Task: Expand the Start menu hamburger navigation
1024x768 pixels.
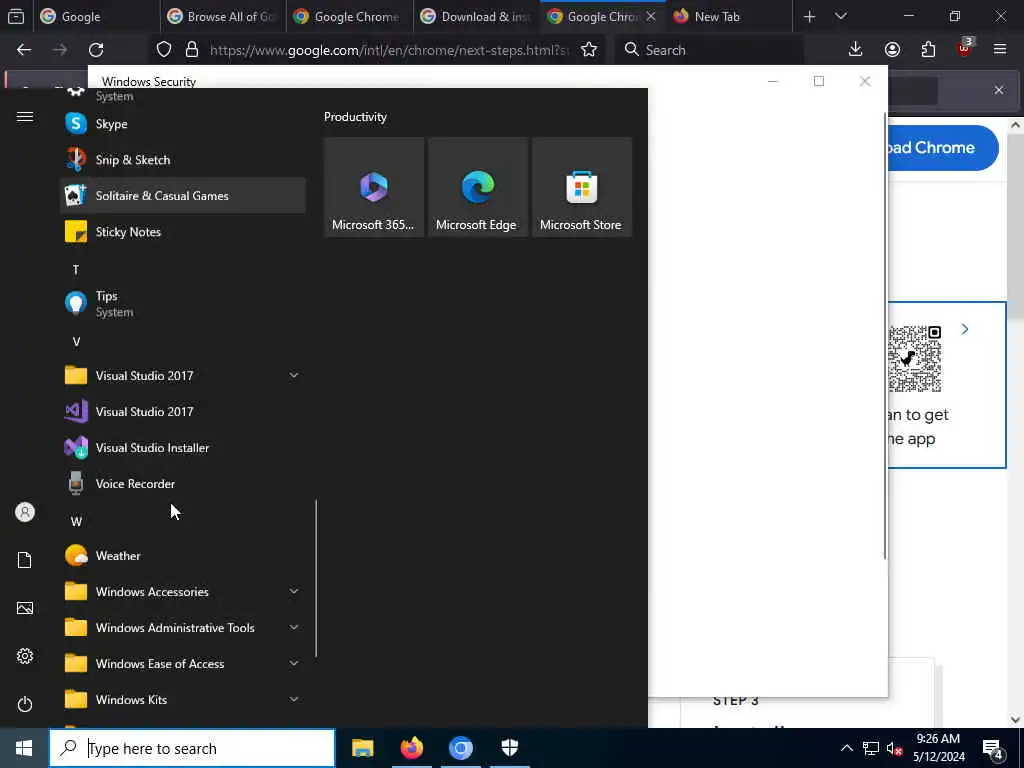Action: (x=25, y=117)
